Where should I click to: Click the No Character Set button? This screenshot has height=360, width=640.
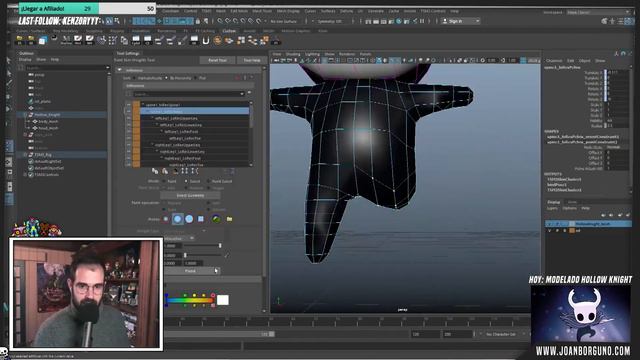(500, 334)
